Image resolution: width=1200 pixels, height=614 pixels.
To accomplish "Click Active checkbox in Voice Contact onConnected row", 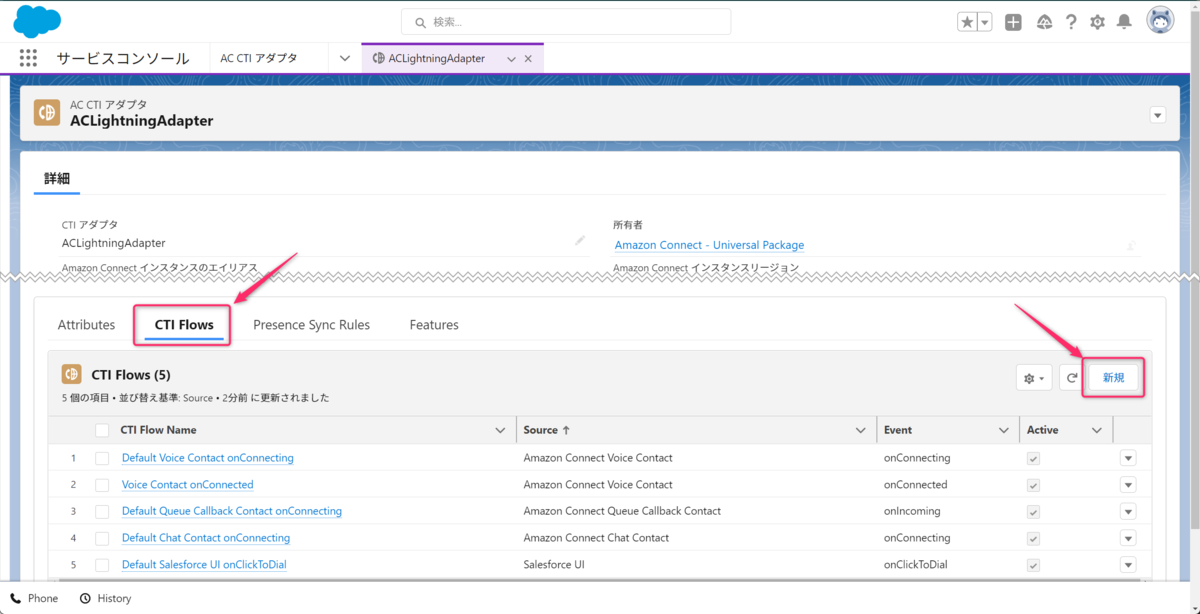I will (x=1033, y=485).
